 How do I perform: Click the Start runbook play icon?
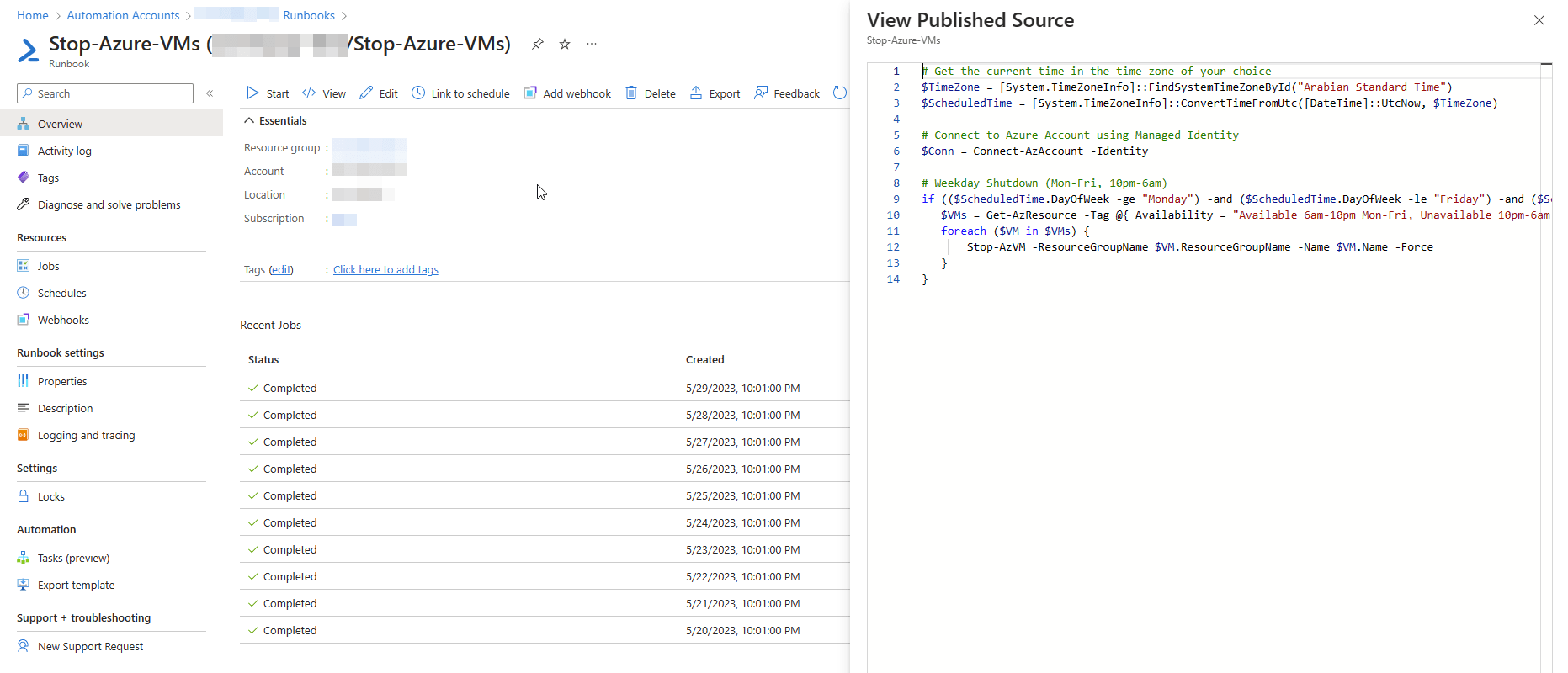tap(252, 93)
